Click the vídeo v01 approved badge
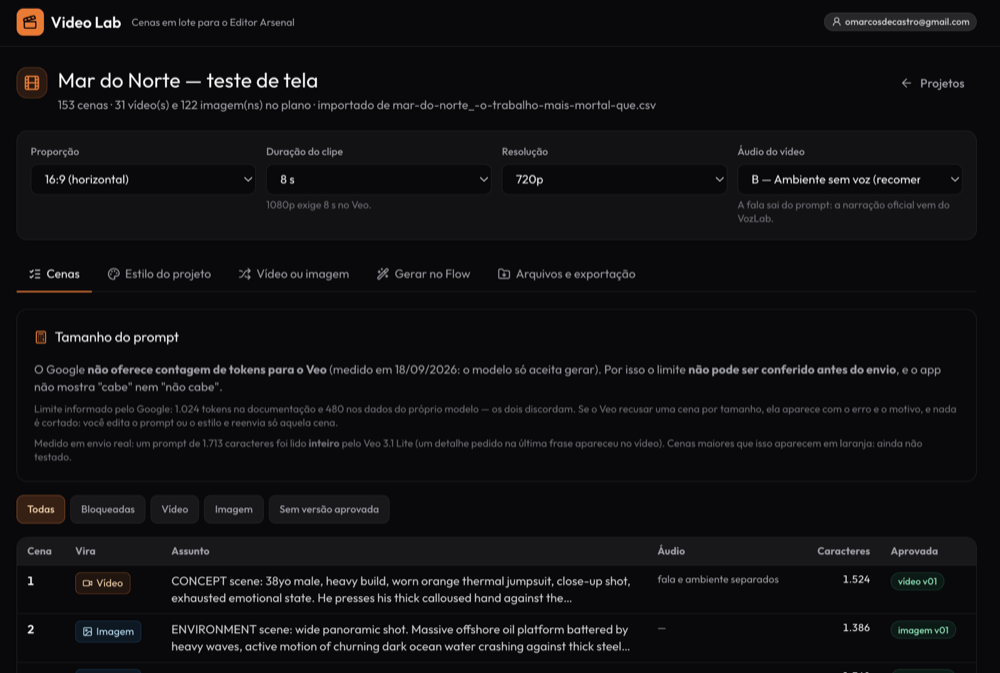The height and width of the screenshot is (673, 1000). [917, 582]
